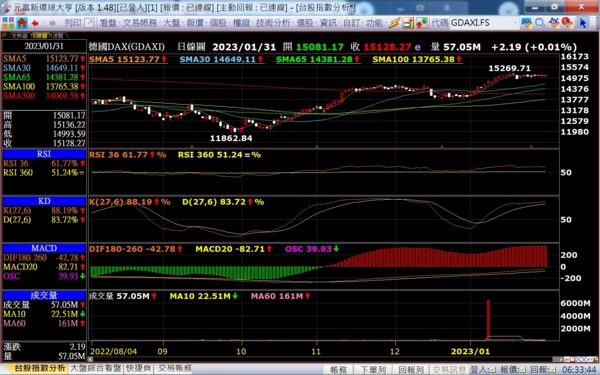Image resolution: width=600 pixels, height=375 pixels.
Task: Expand the 技術分析 menu
Action: 273,23
